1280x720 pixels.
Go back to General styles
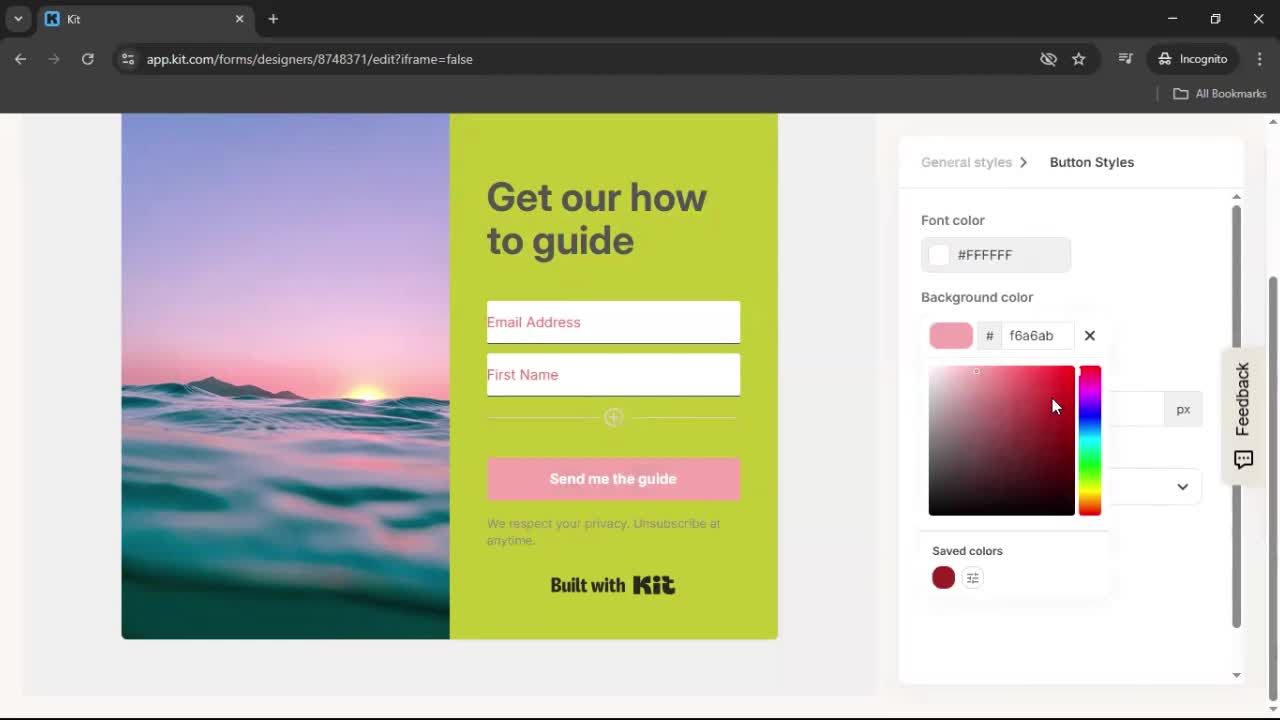tap(966, 162)
